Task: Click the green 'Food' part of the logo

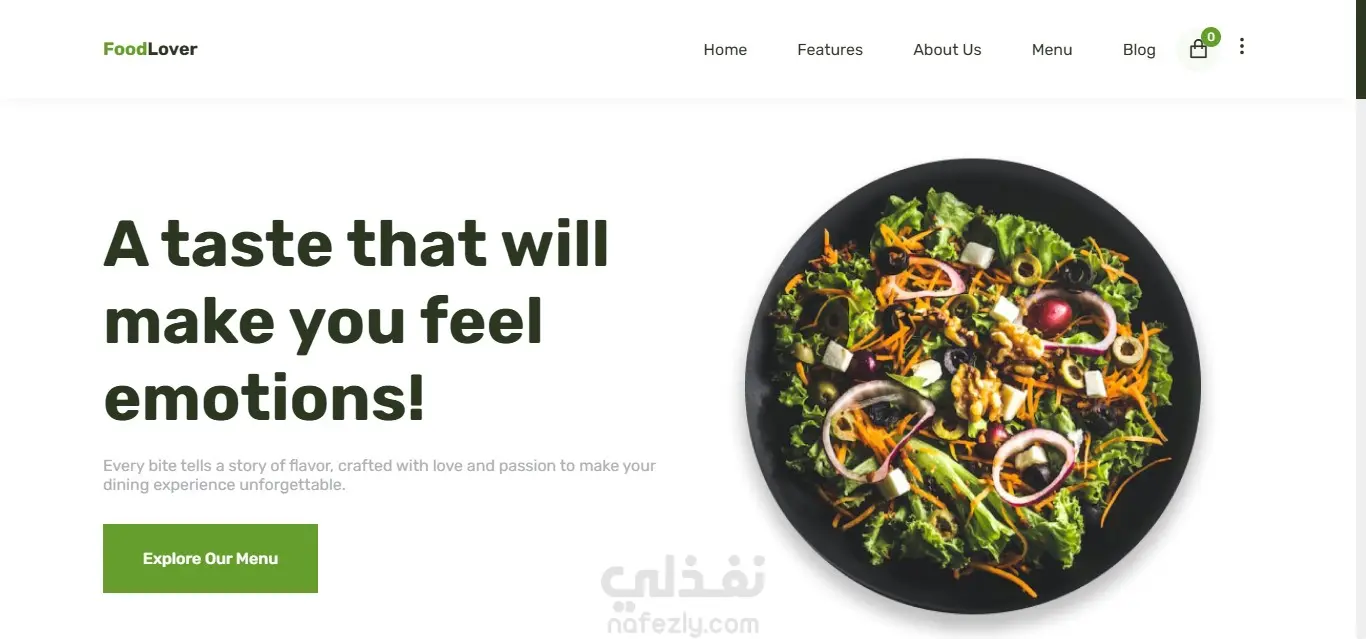Action: 125,49
